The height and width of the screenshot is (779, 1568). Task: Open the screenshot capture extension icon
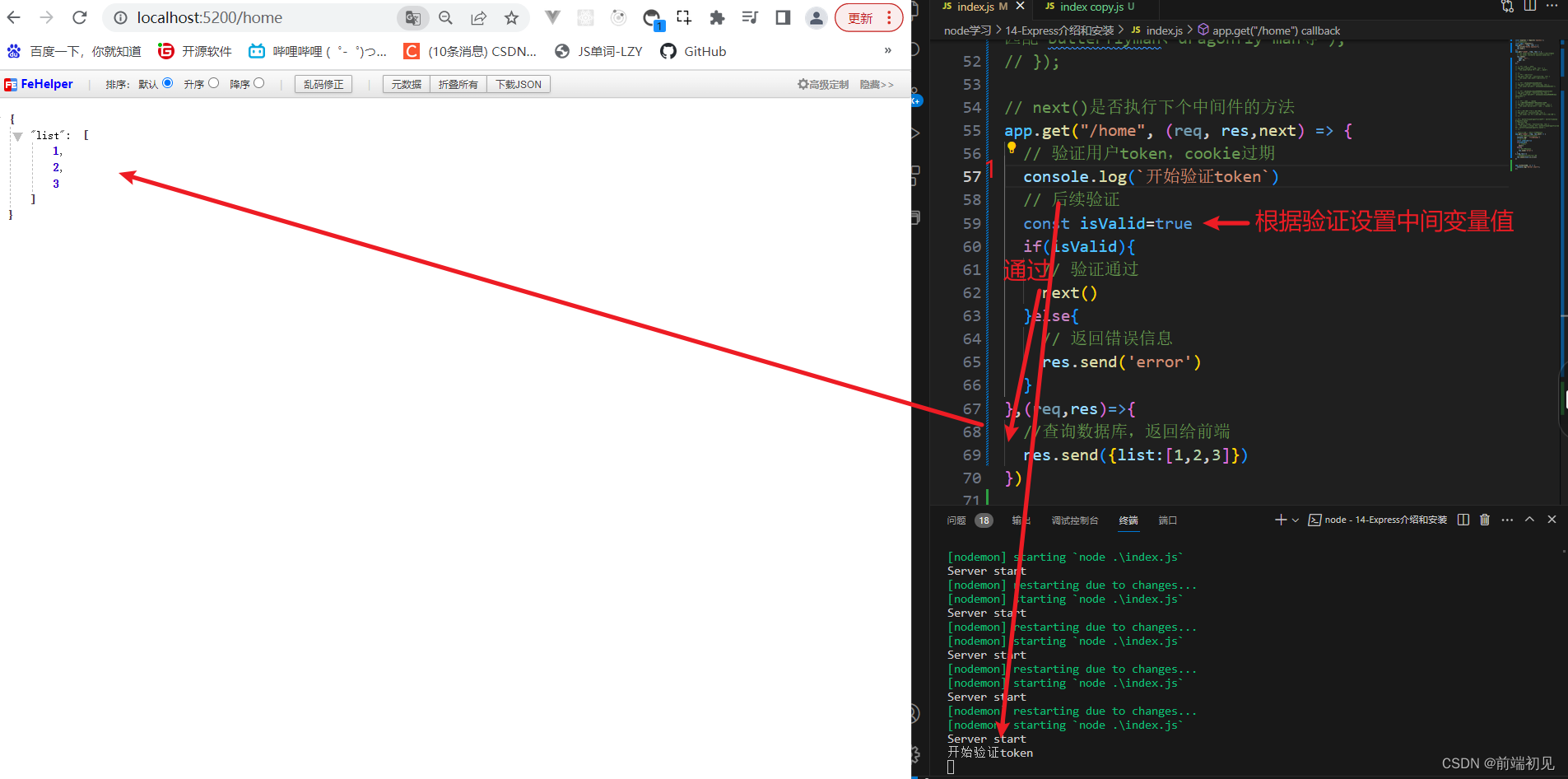(684, 17)
